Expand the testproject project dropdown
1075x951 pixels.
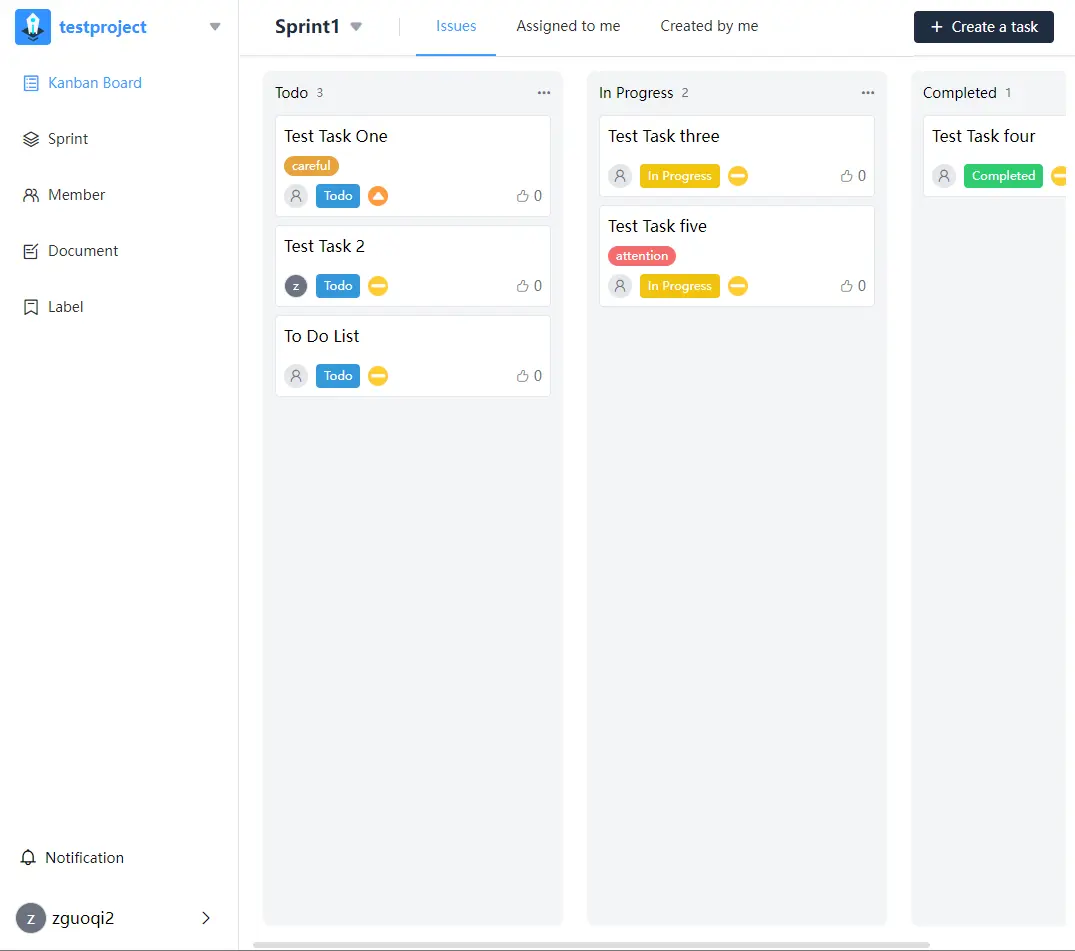215,27
